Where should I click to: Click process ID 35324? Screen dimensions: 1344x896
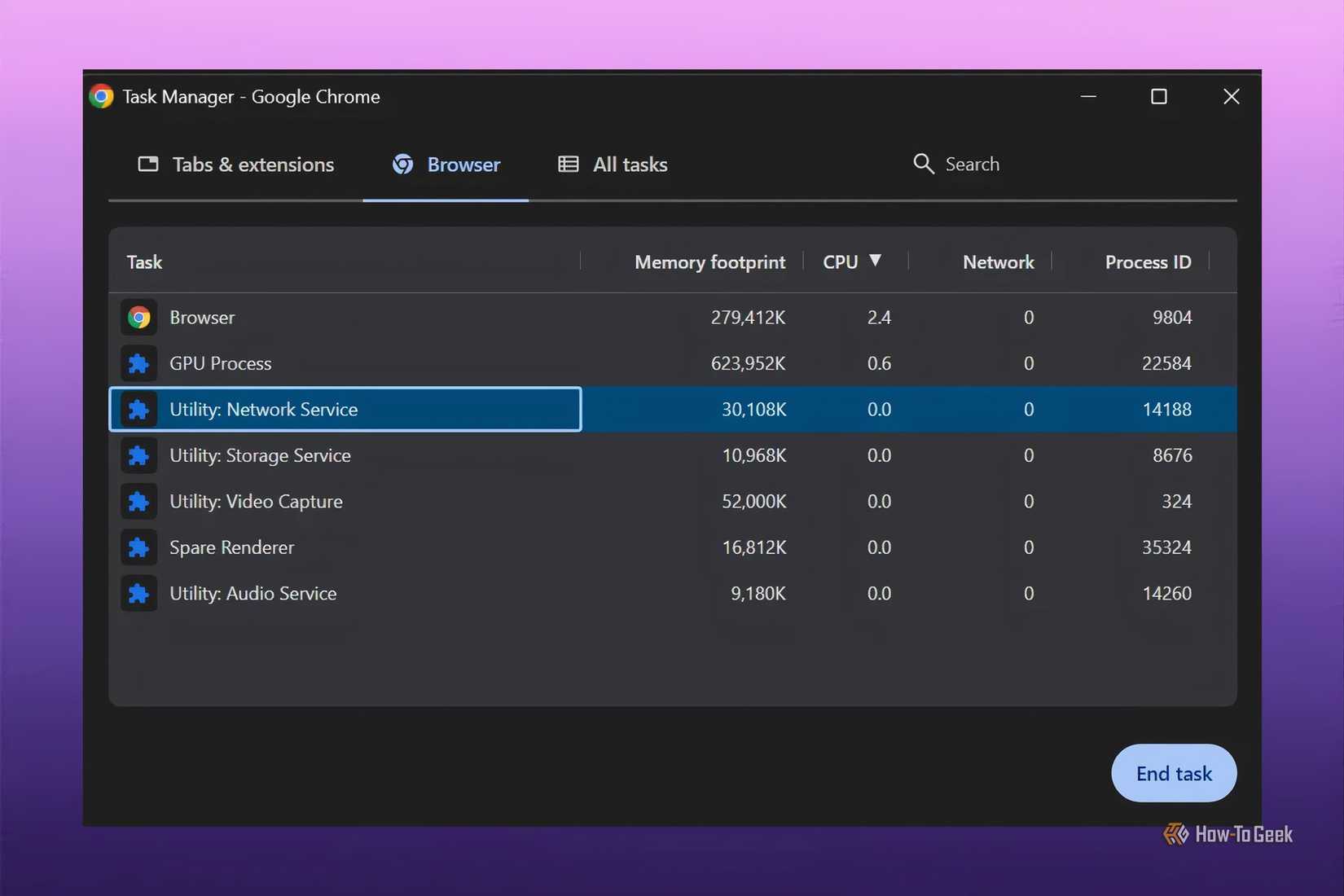[1166, 547]
